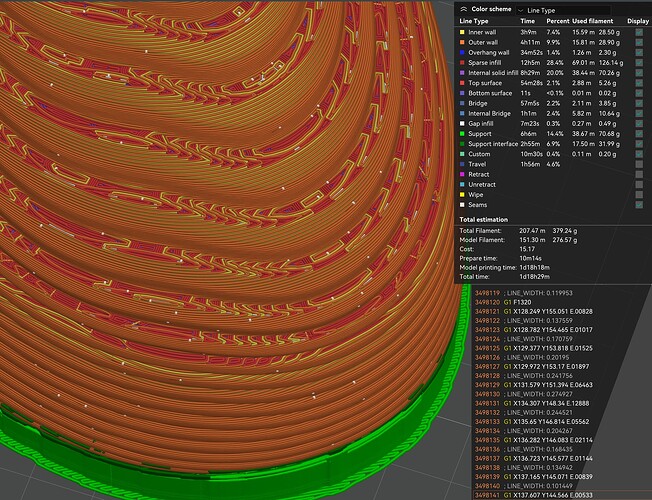The image size is (652, 500).
Task: Toggle Bridge display checkbox
Action: coord(639,103)
